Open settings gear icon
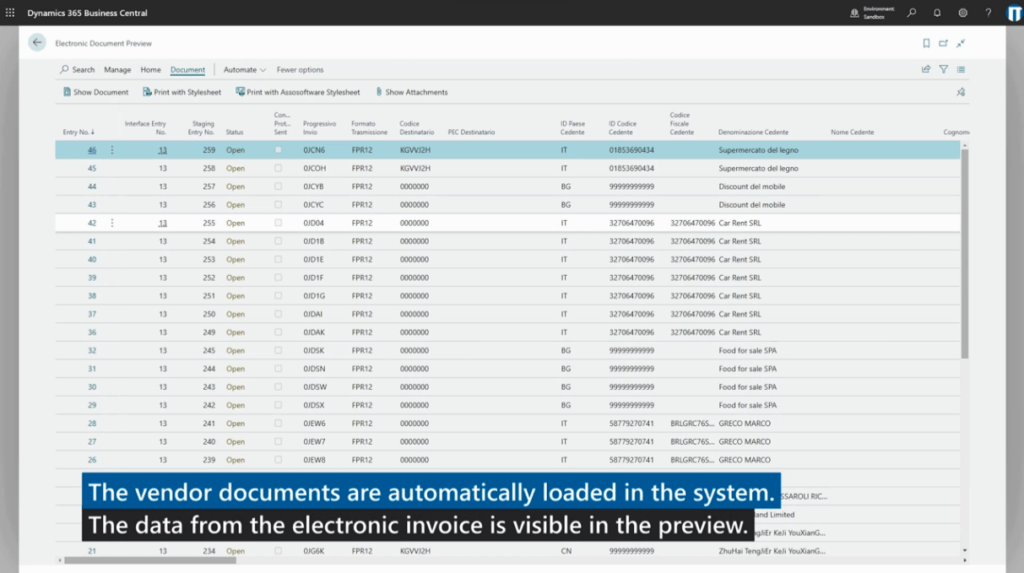The height and width of the screenshot is (573, 1024). click(x=963, y=12)
